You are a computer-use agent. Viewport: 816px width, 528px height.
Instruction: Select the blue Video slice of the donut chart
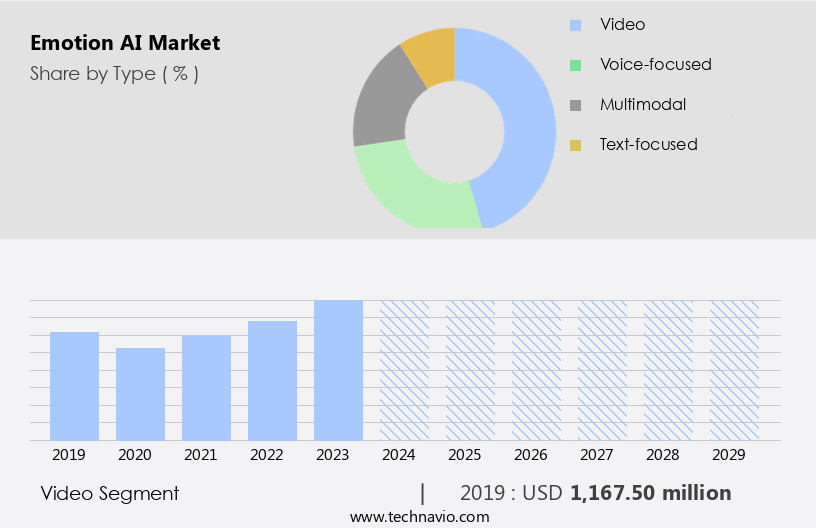pos(525,120)
